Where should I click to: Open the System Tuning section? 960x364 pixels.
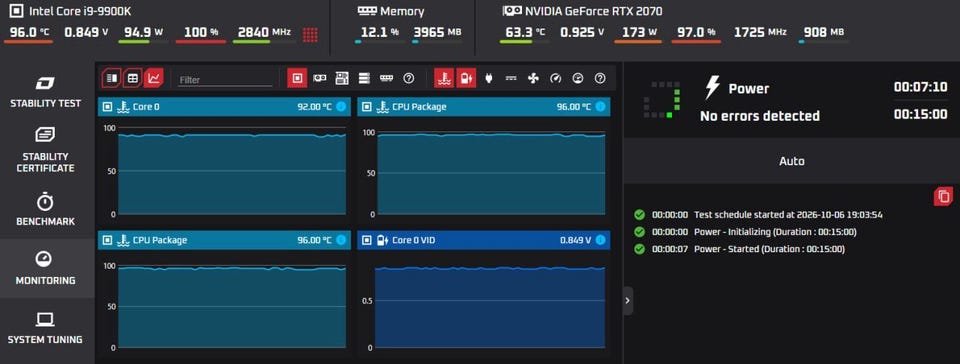pyautogui.click(x=45, y=328)
